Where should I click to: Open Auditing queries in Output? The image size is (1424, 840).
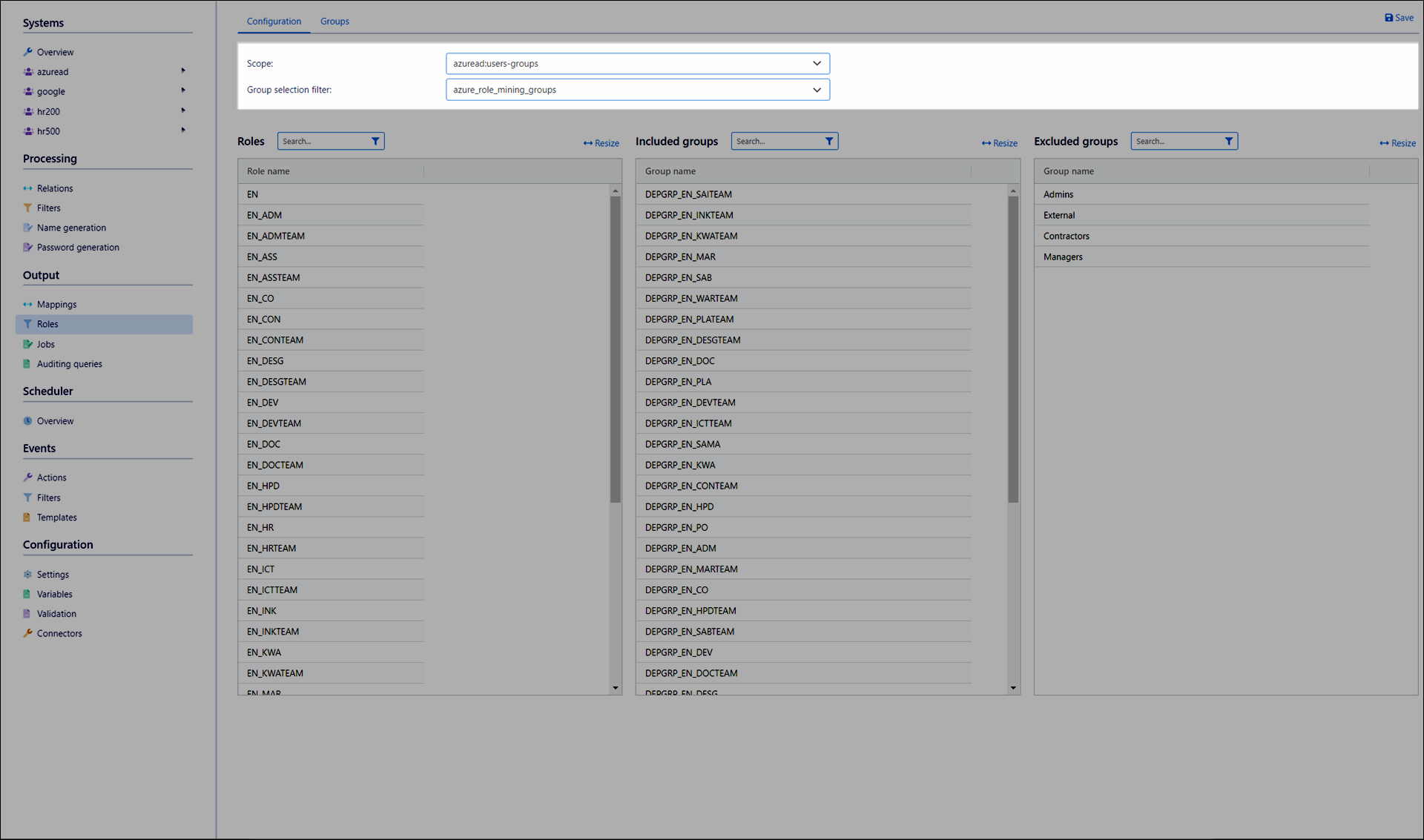click(70, 364)
